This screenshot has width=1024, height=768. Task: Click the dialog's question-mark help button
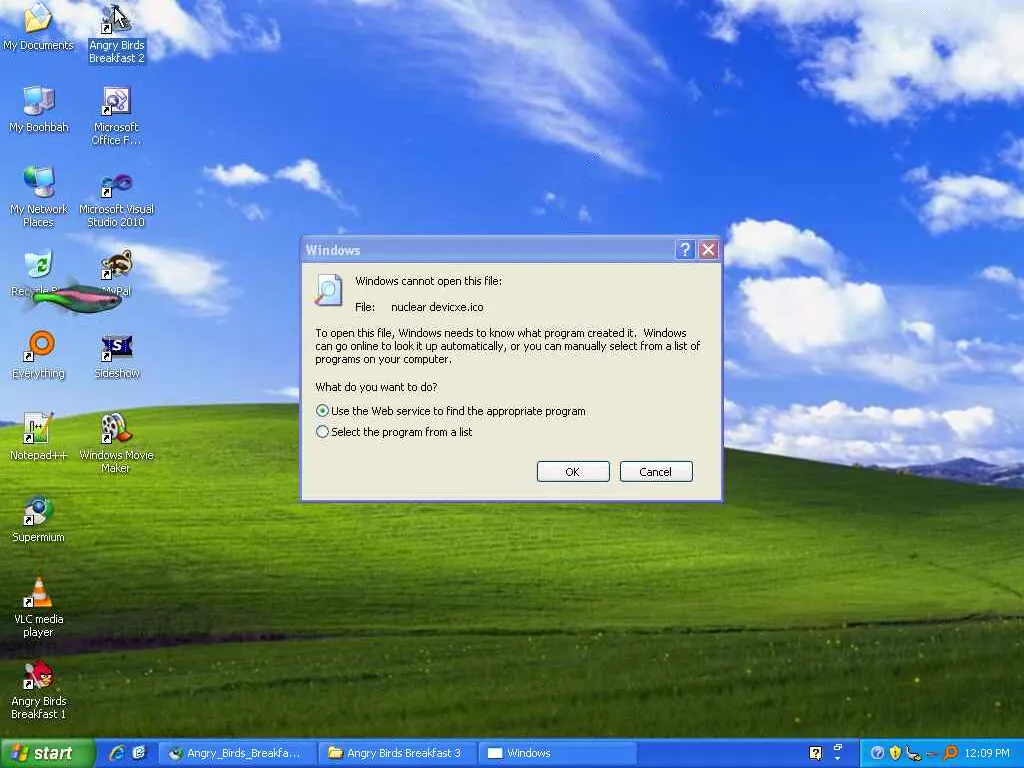684,249
